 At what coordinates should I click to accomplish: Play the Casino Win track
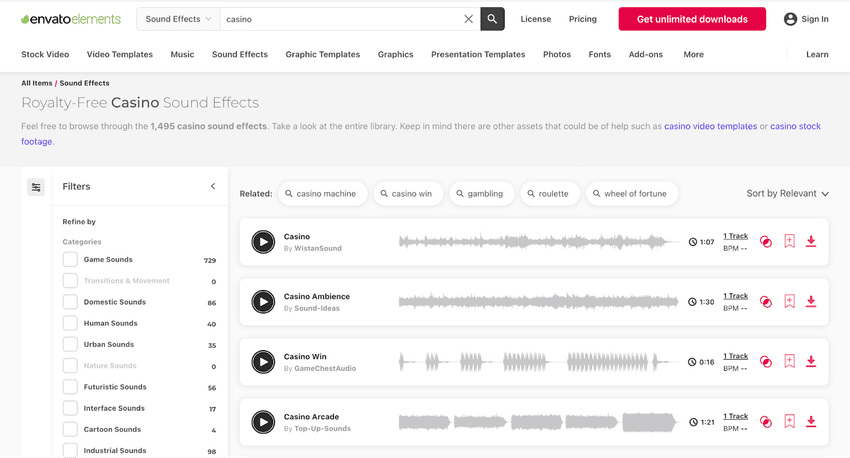(263, 362)
